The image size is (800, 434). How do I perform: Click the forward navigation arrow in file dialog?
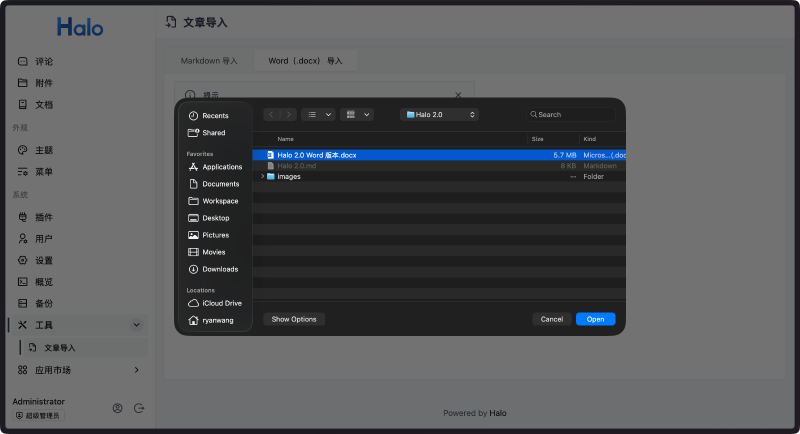click(288, 115)
